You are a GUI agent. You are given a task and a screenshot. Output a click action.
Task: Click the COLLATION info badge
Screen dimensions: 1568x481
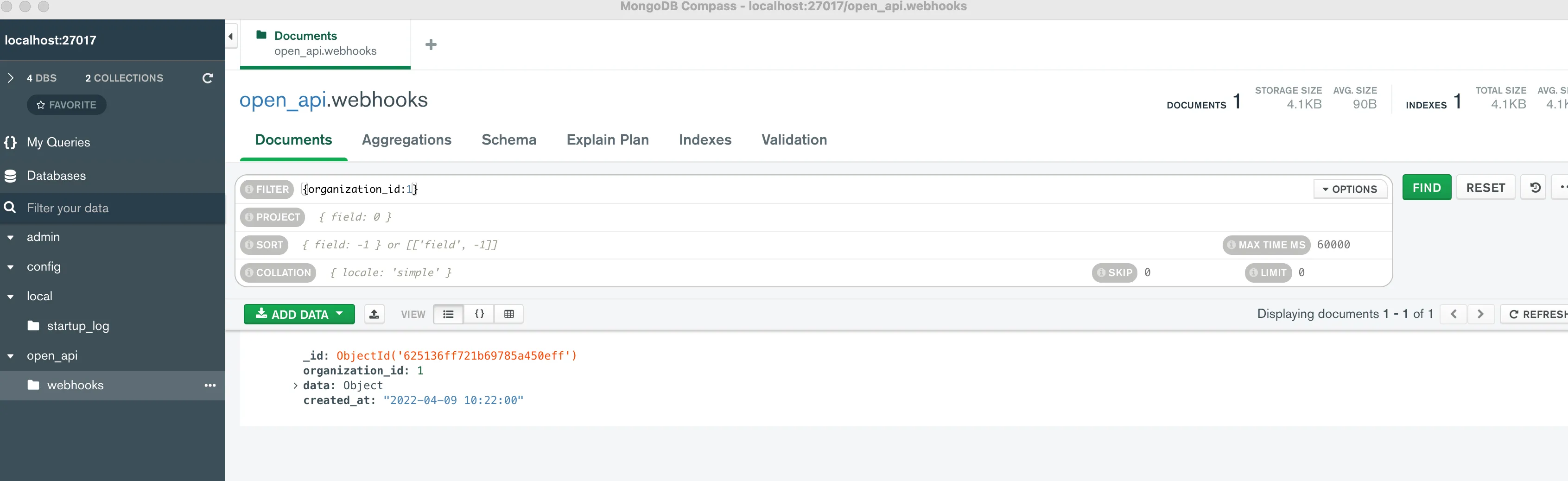[x=278, y=273]
